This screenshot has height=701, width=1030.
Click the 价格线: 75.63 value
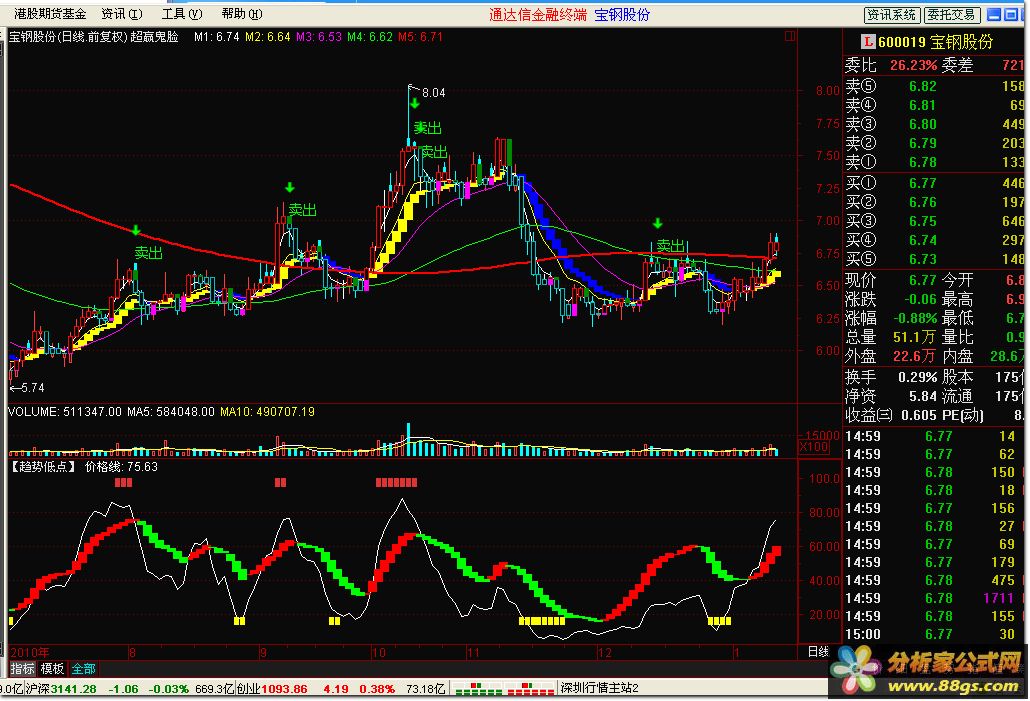pyautogui.click(x=122, y=466)
